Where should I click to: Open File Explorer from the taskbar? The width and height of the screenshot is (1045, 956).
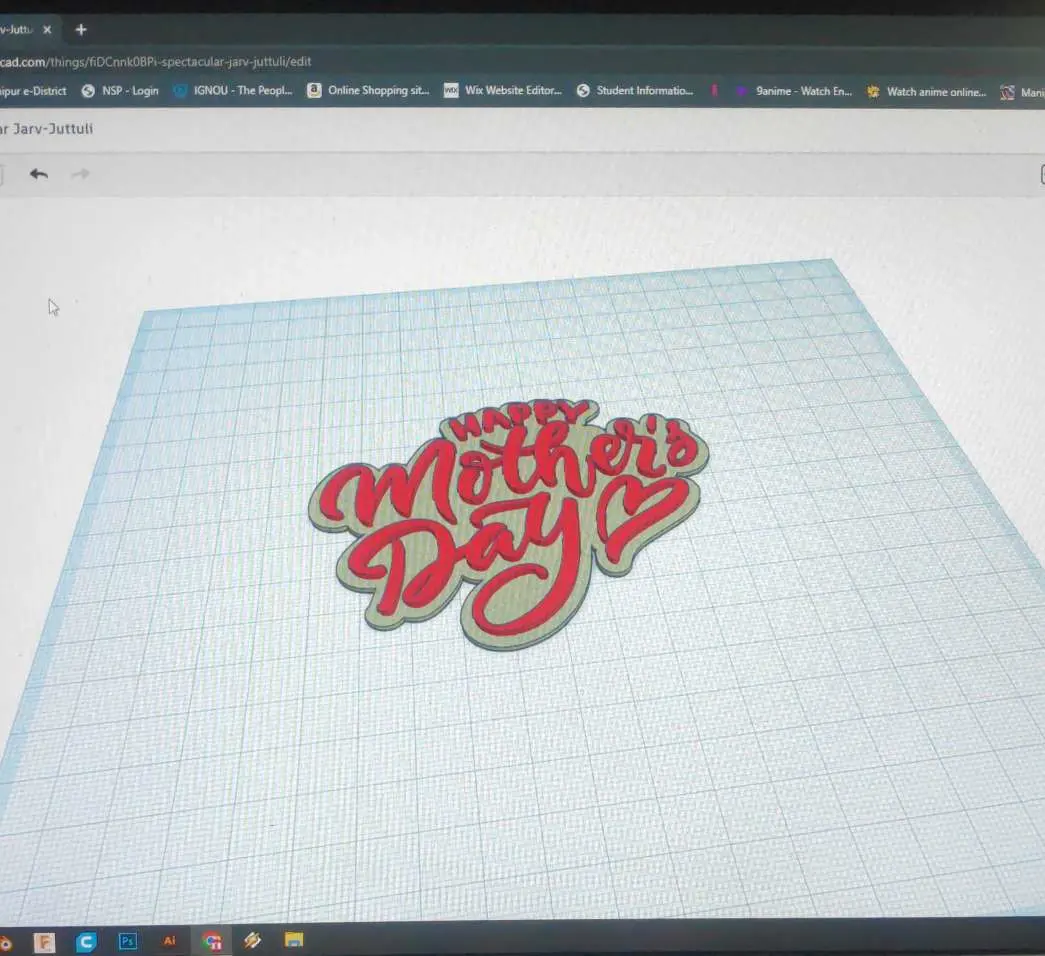point(294,940)
